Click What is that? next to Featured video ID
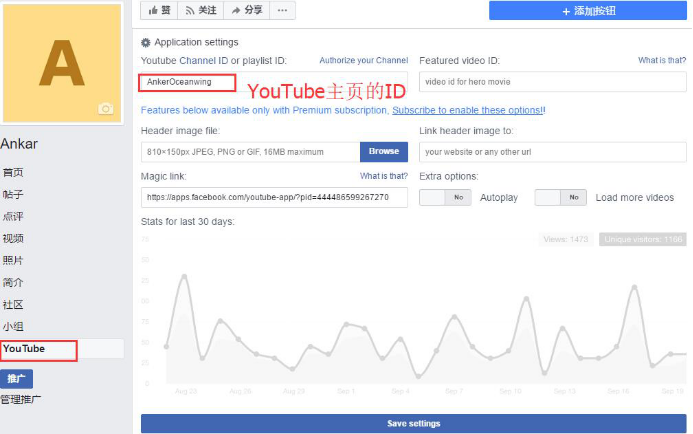Screen dimensions: 693x434 (x=662, y=61)
